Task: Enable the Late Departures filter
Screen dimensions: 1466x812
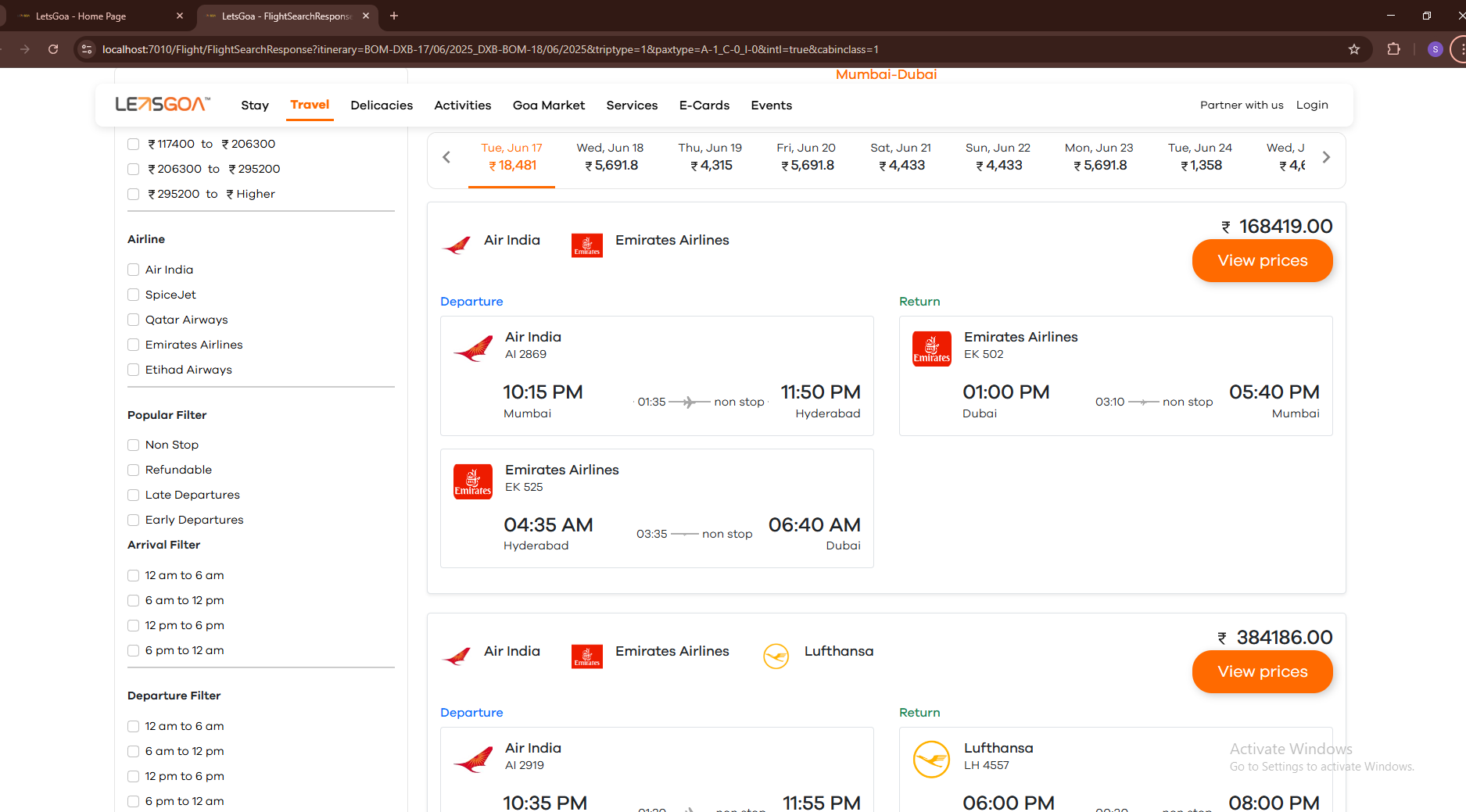Action: pyautogui.click(x=133, y=495)
